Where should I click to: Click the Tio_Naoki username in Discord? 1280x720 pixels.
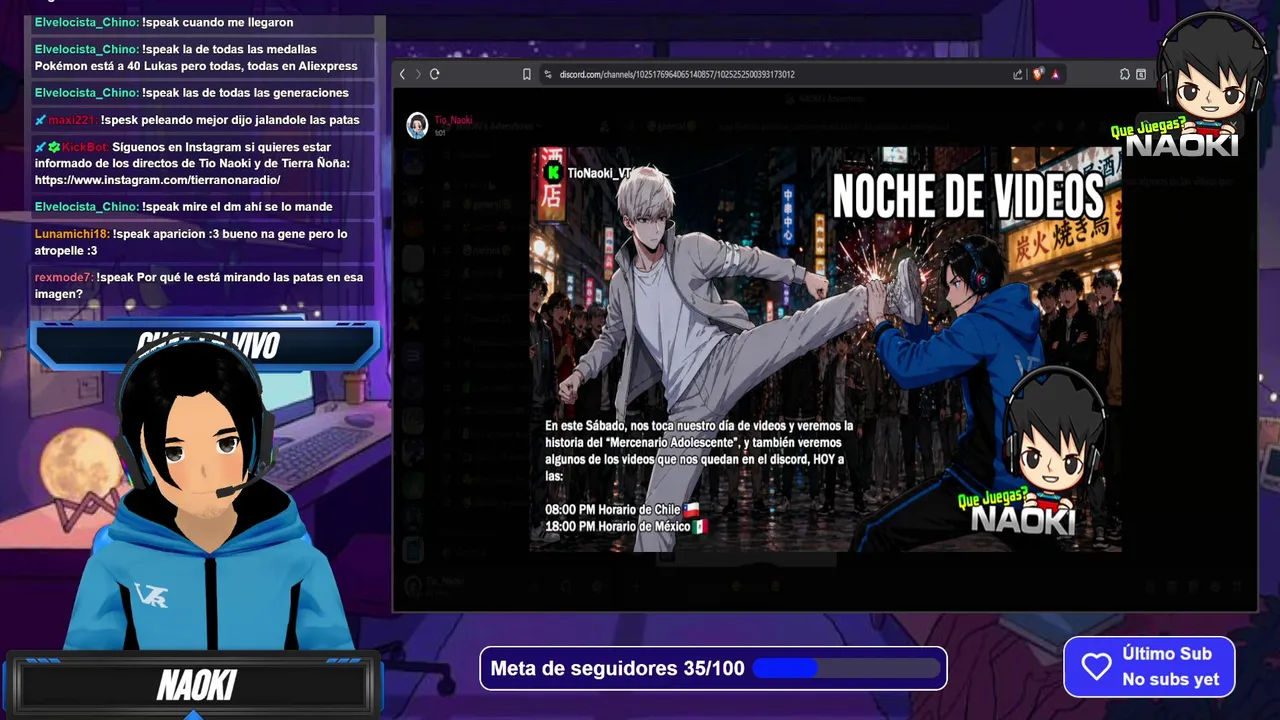(453, 120)
